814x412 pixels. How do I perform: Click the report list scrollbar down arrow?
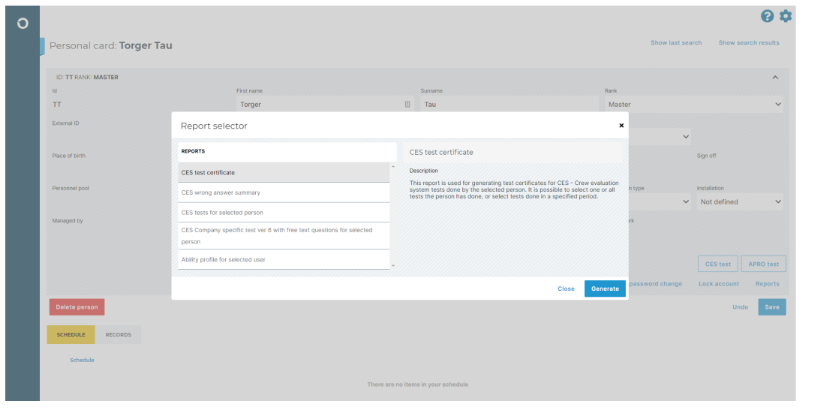tap(393, 266)
